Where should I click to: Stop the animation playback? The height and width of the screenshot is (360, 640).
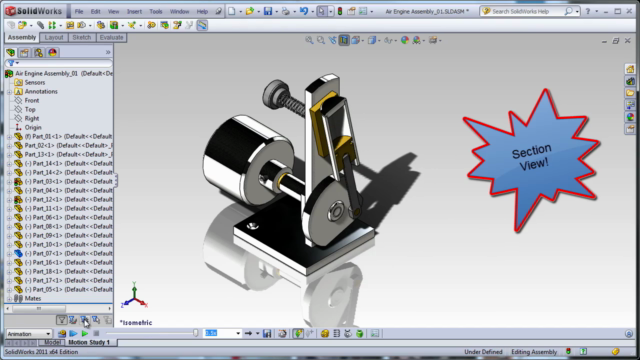point(96,334)
